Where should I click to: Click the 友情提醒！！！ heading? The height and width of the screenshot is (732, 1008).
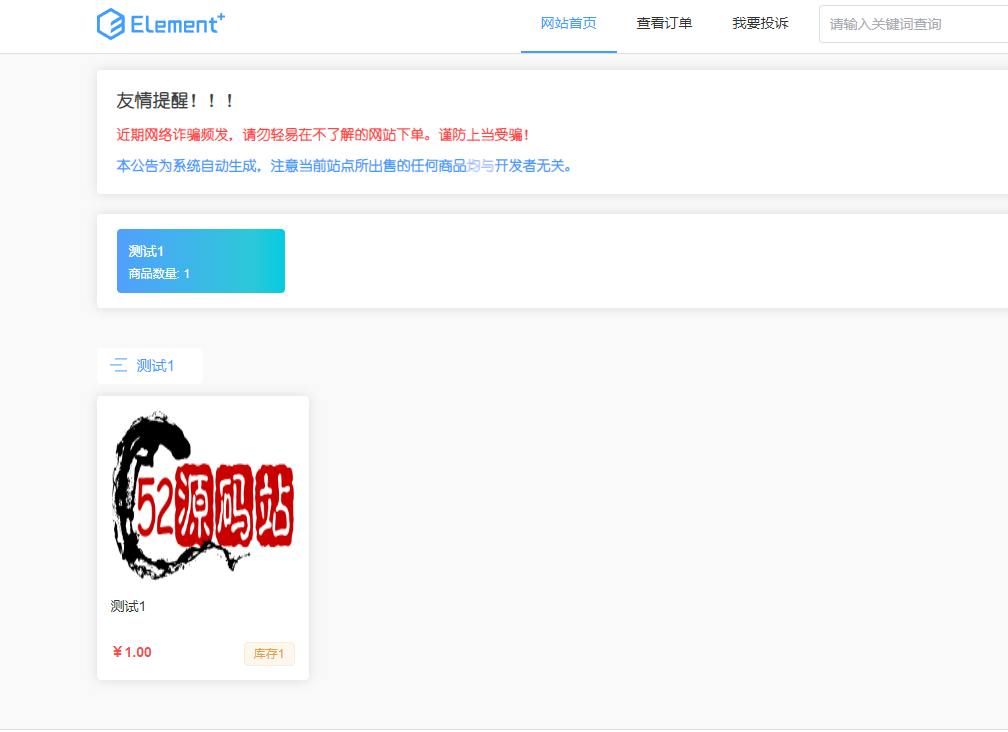174,101
